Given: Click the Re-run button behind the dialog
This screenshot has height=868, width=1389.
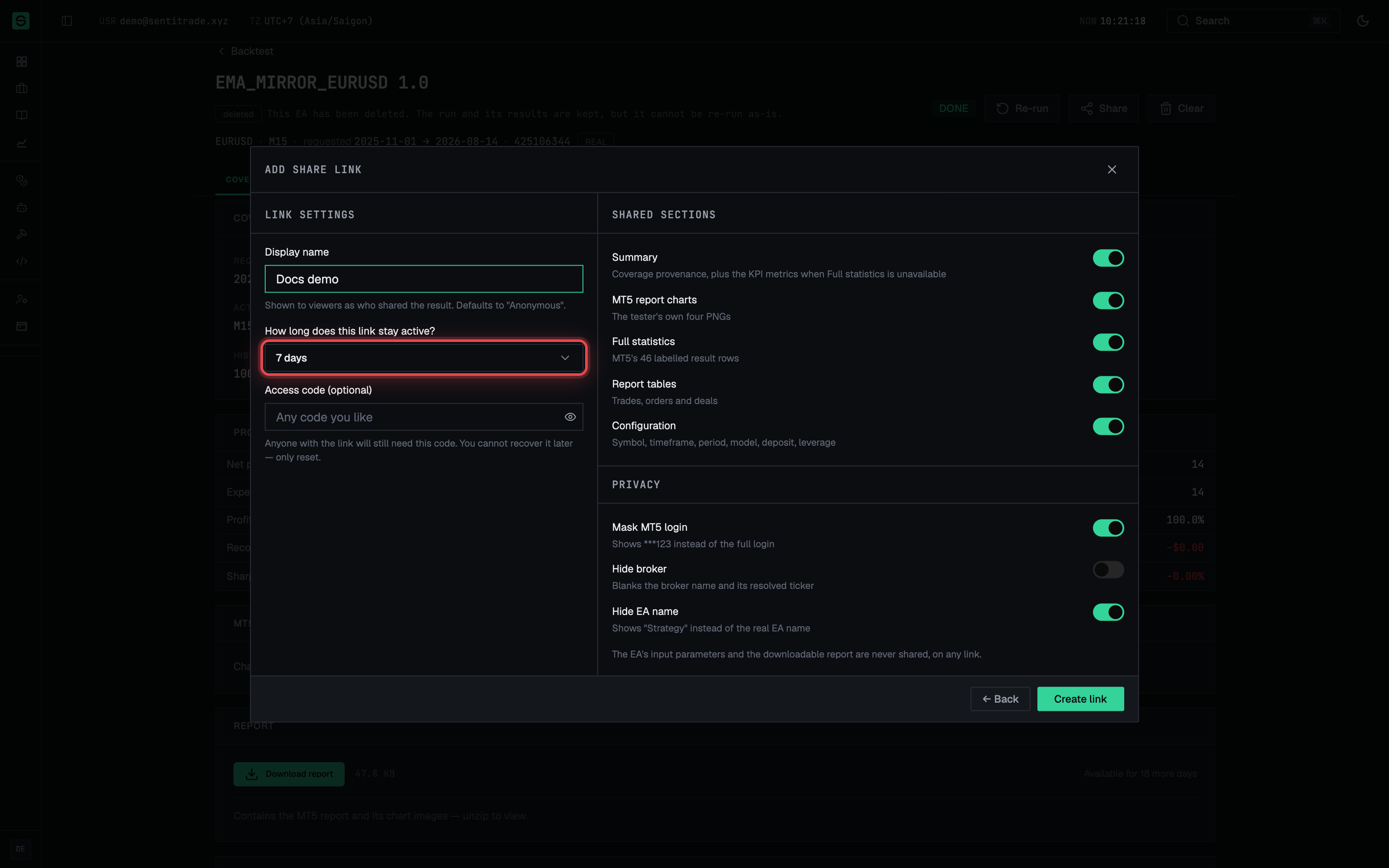Looking at the screenshot, I should 1022,108.
